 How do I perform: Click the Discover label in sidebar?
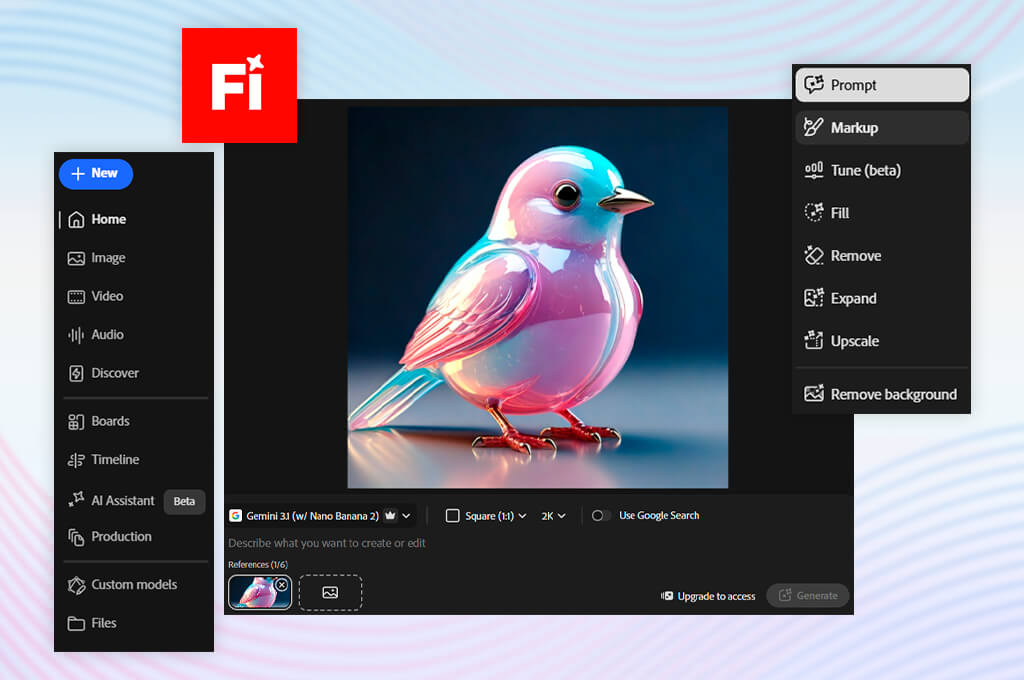tap(115, 373)
